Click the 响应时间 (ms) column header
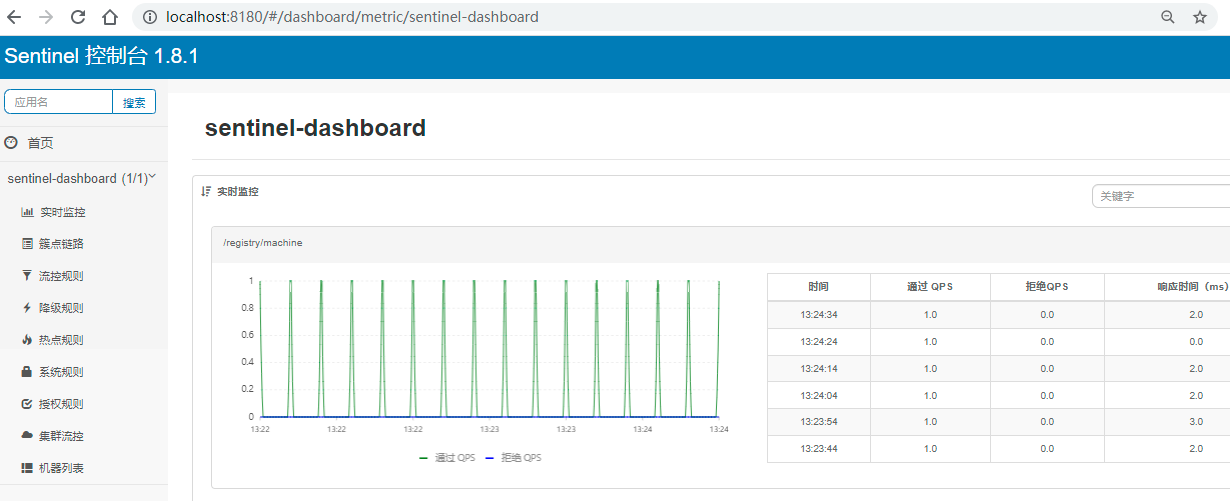Image resolution: width=1230 pixels, height=501 pixels. coord(1167,286)
